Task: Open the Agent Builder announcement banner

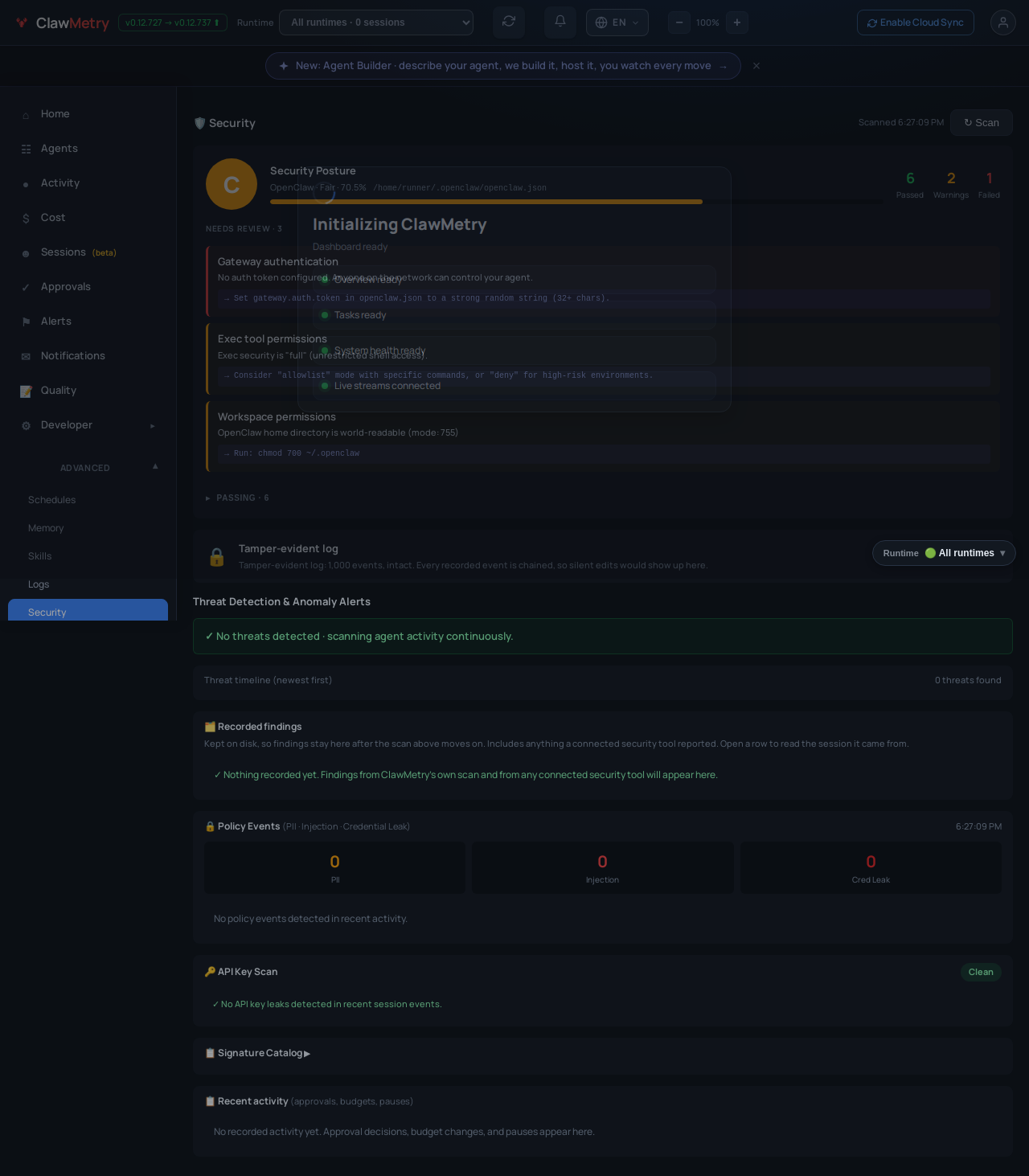Action: tap(503, 66)
